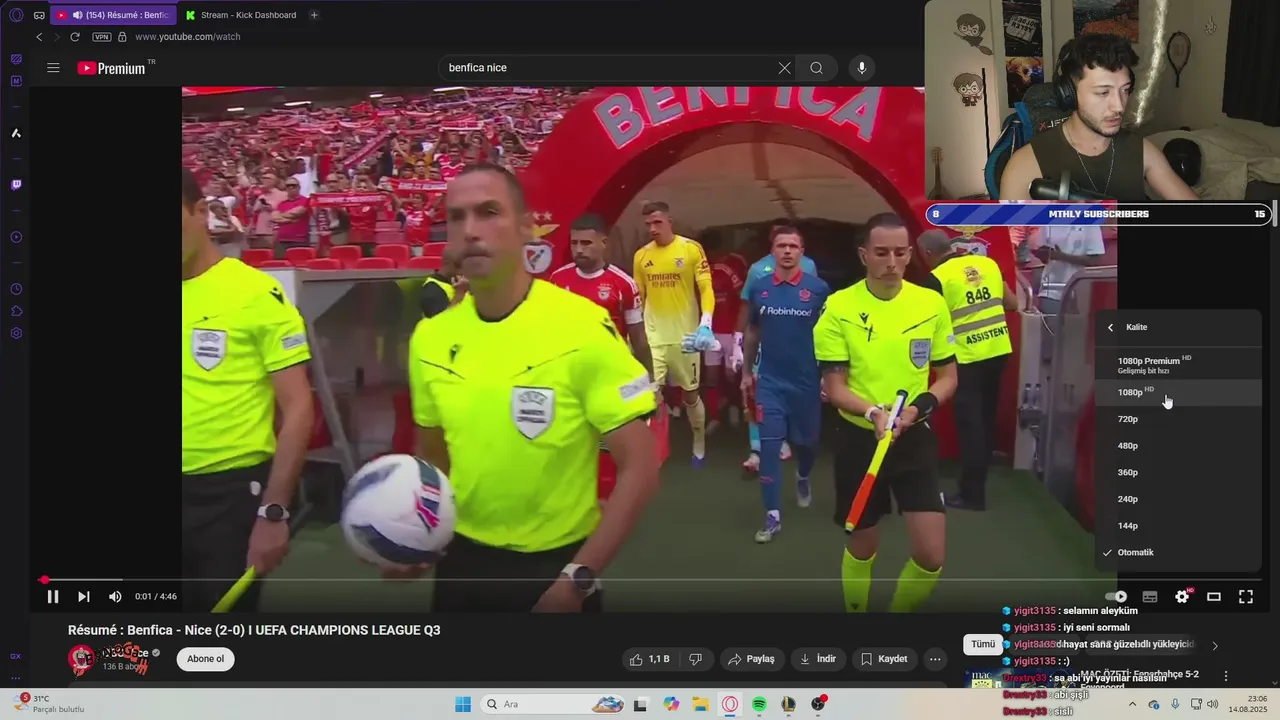Open Twitch sidebar panel
Screen dimensions: 1280x720
pos(16,185)
